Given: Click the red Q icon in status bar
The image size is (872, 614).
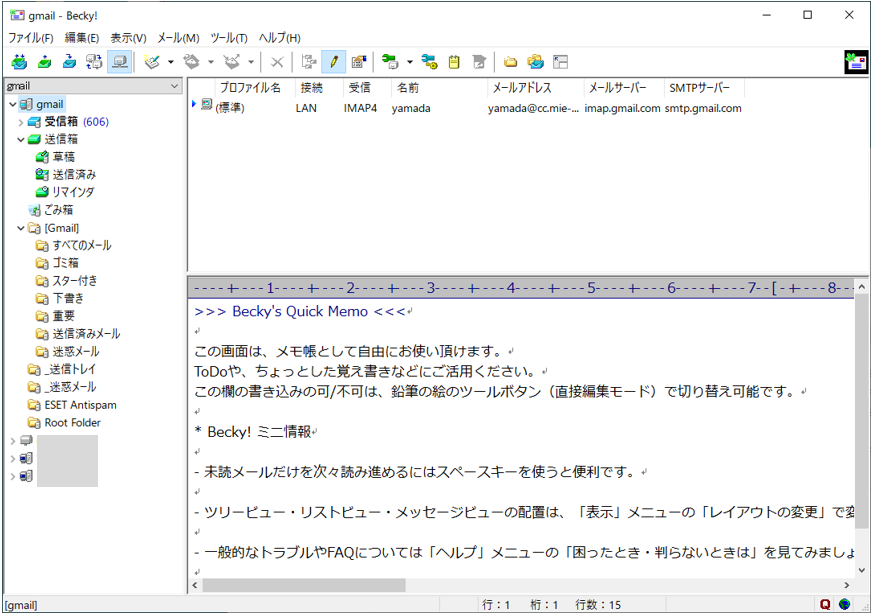Looking at the screenshot, I should (825, 604).
